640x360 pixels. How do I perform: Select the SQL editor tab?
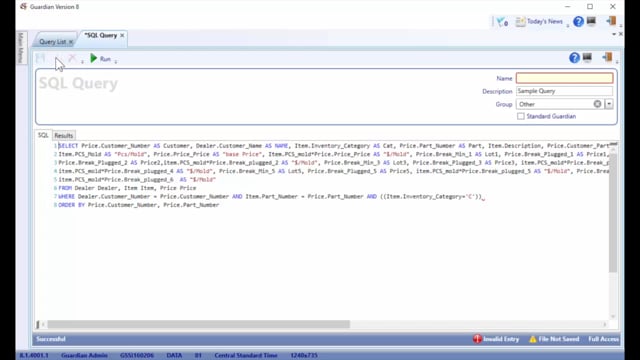pyautogui.click(x=43, y=135)
